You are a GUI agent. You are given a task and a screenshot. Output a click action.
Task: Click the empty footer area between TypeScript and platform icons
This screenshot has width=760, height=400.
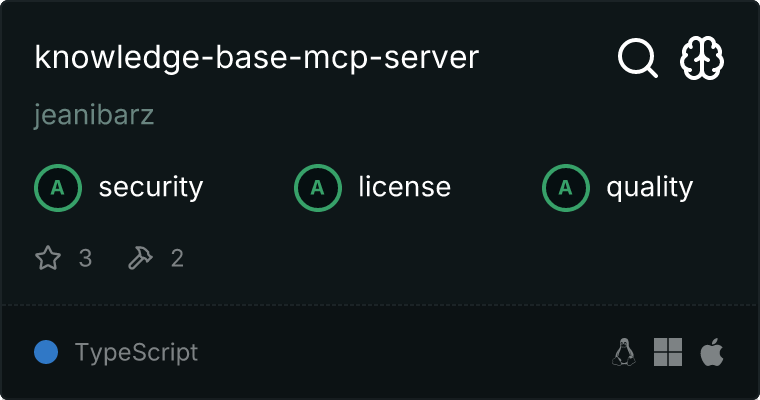(400, 352)
